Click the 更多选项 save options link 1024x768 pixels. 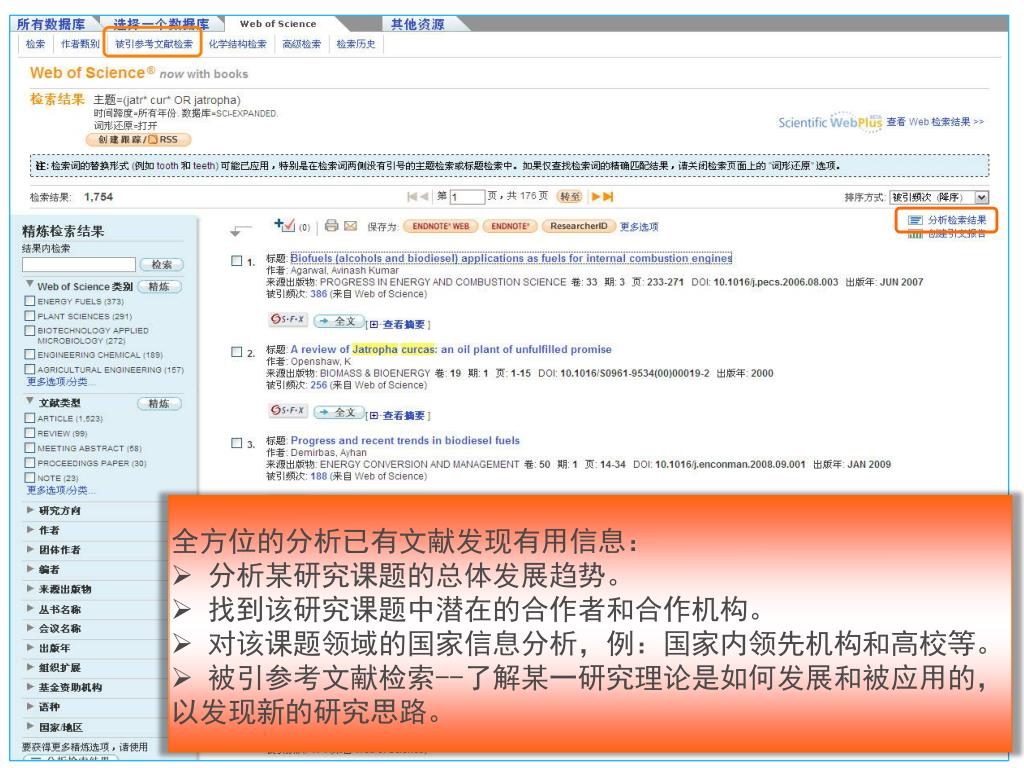point(639,227)
